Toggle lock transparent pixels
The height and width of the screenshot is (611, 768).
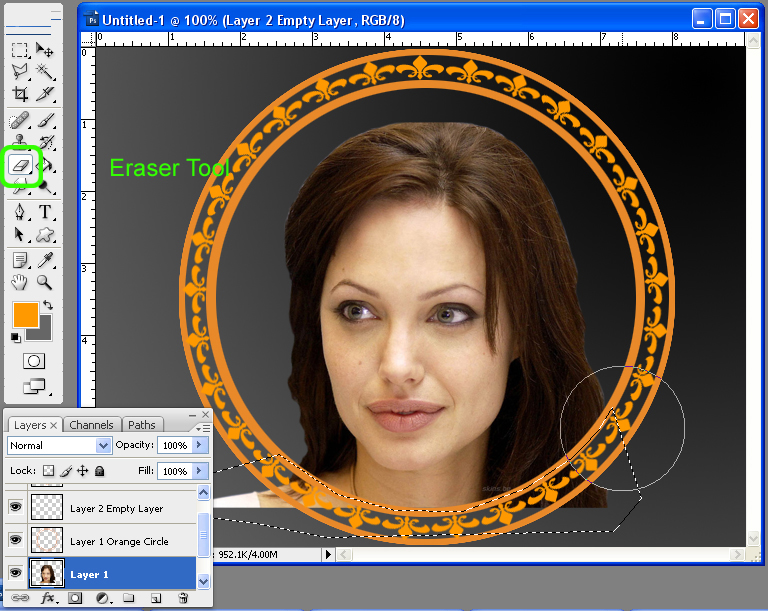coord(48,471)
